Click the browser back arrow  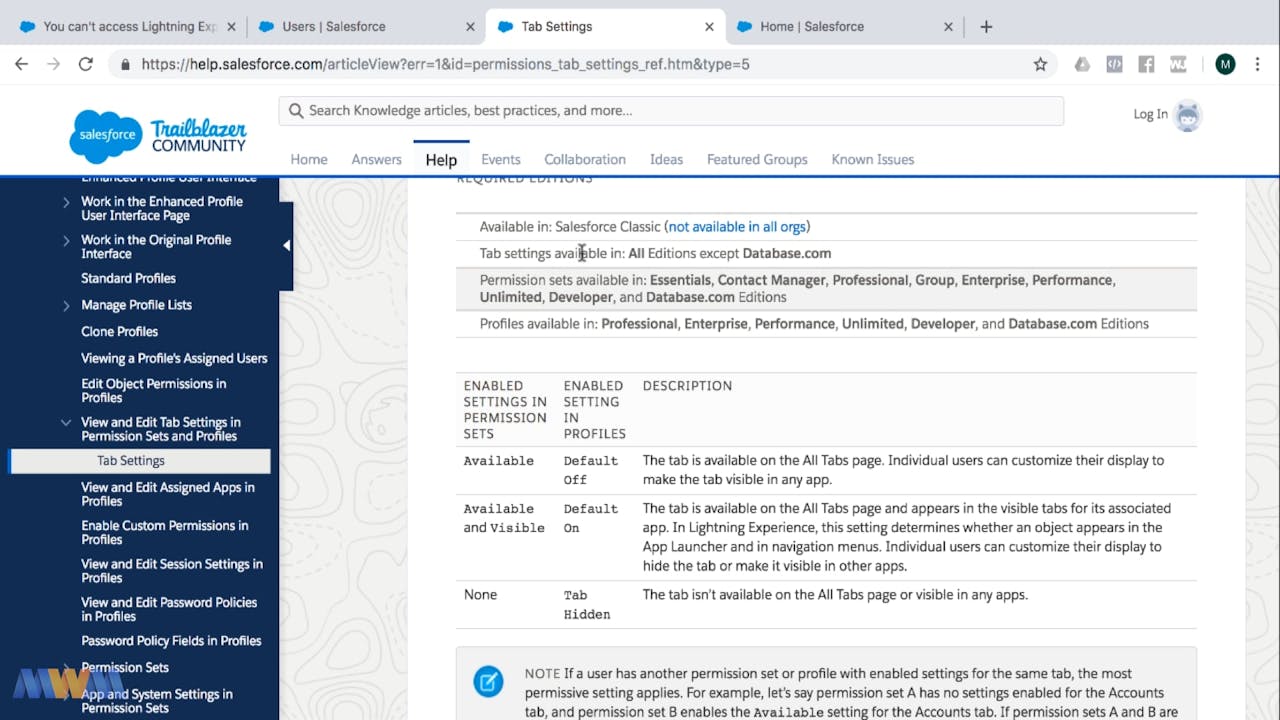click(22, 64)
